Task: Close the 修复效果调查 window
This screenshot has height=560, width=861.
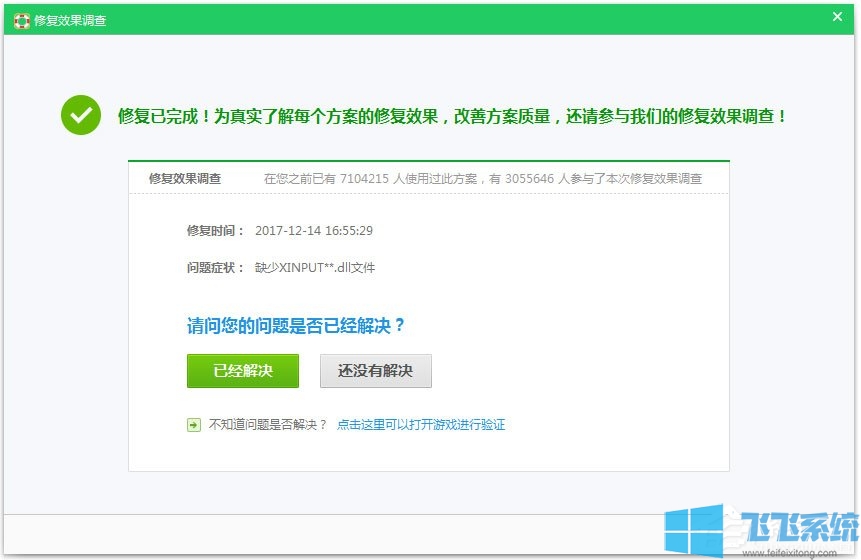Action: [x=837, y=16]
